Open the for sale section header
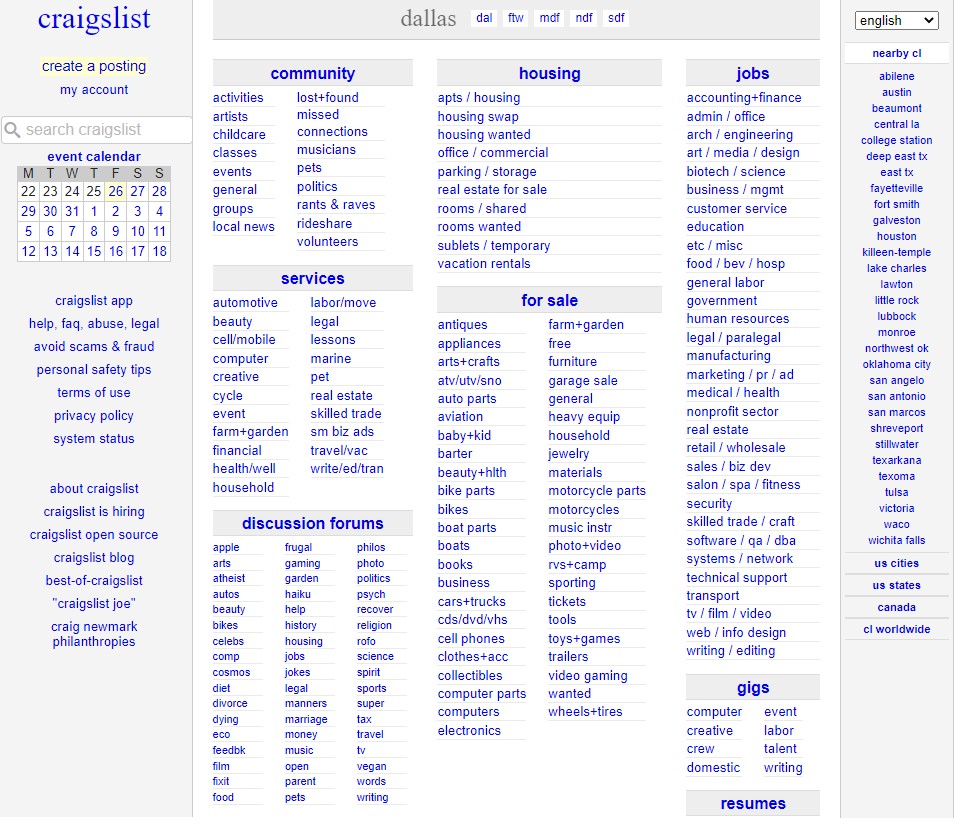 [x=549, y=300]
